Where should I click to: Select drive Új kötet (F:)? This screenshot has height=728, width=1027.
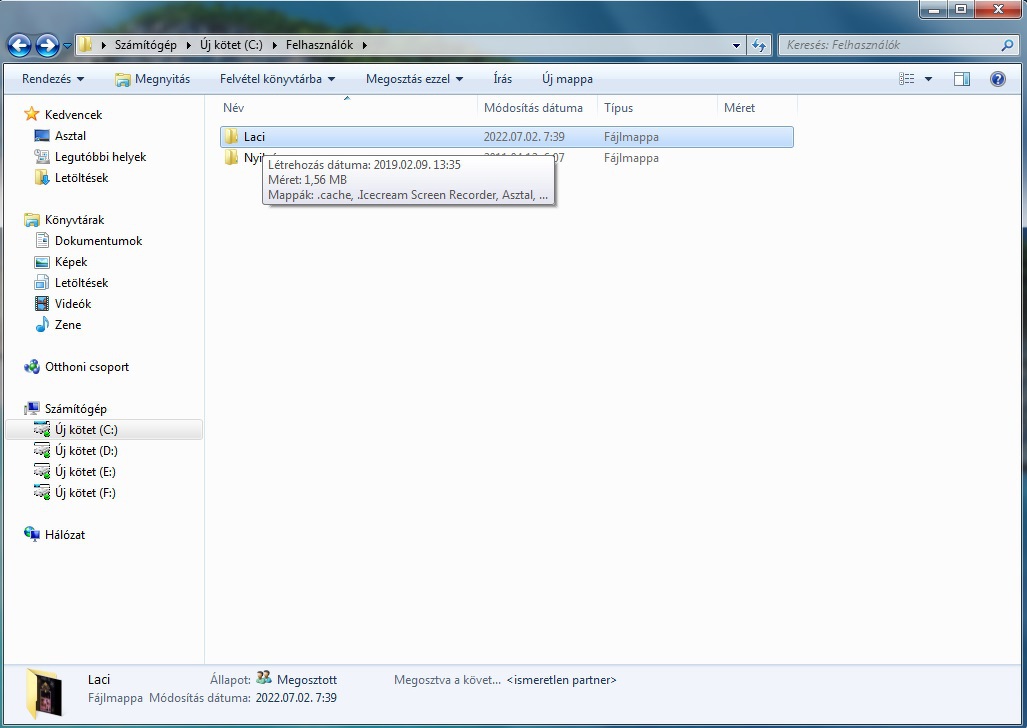pyautogui.click(x=85, y=493)
